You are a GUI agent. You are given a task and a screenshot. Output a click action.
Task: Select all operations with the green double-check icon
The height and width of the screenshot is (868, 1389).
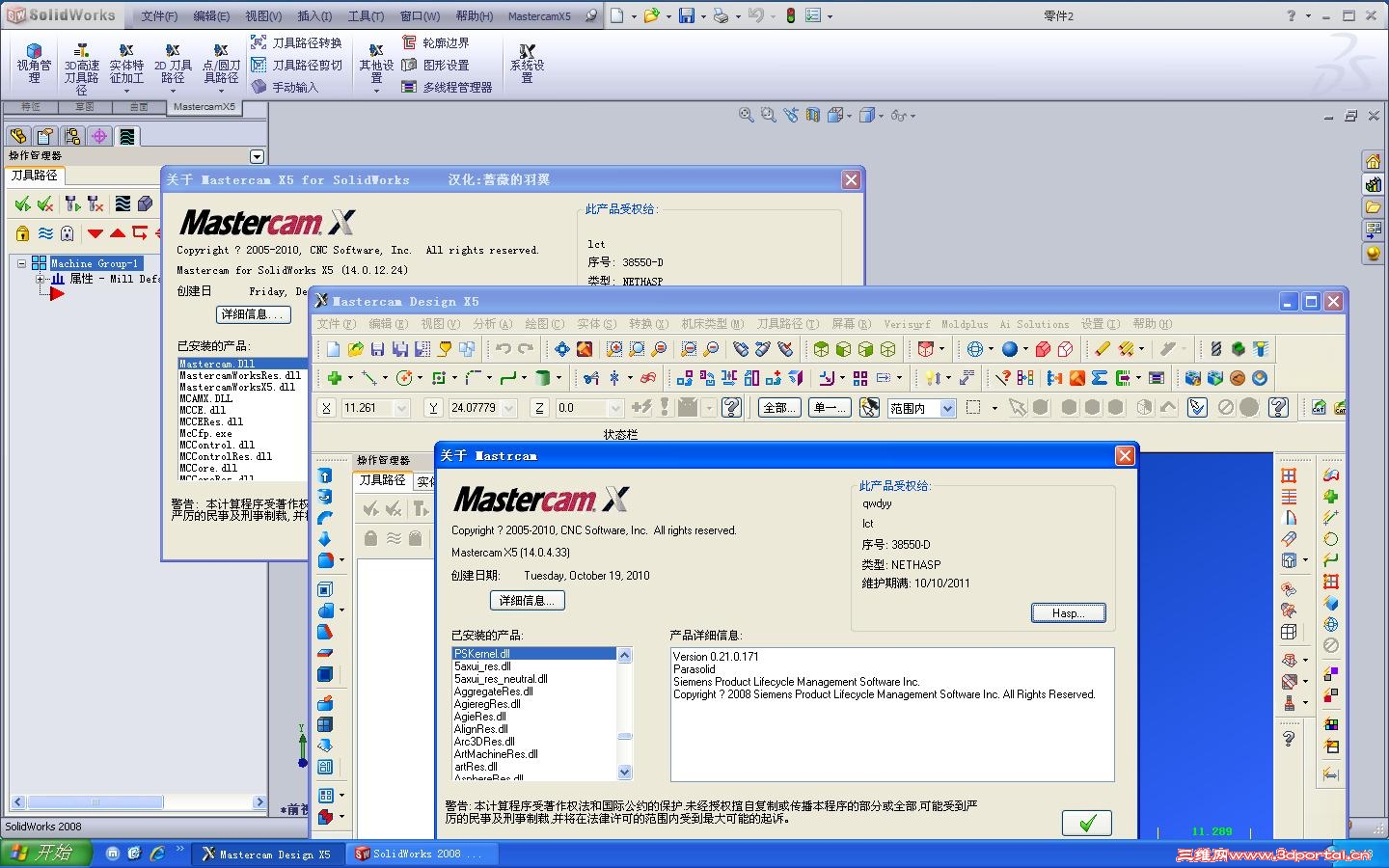pos(22,203)
